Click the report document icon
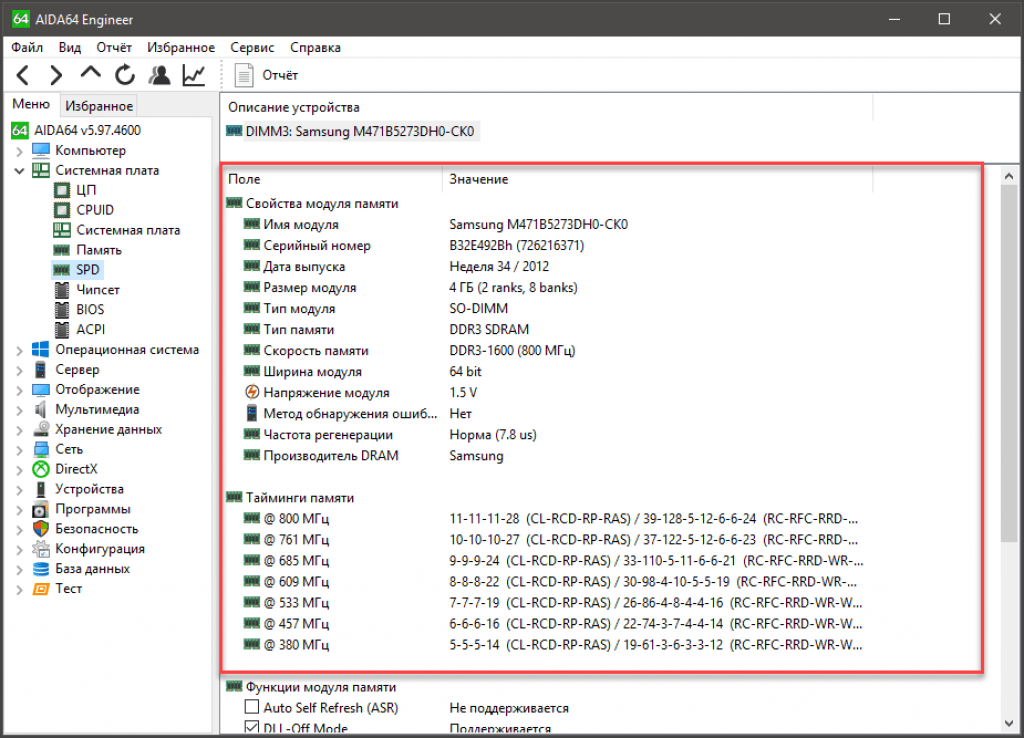The image size is (1024, 738). tap(244, 76)
